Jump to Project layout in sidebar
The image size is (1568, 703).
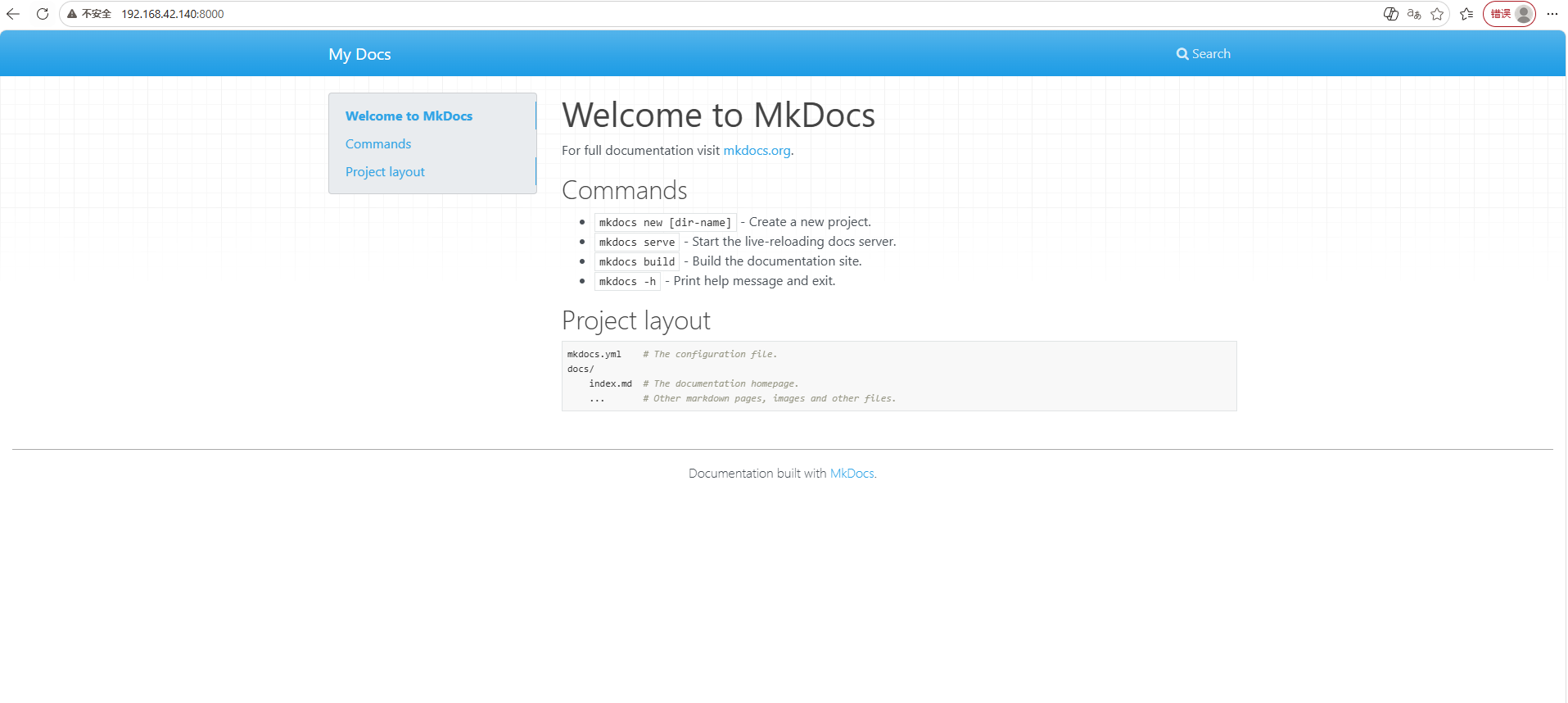click(385, 172)
